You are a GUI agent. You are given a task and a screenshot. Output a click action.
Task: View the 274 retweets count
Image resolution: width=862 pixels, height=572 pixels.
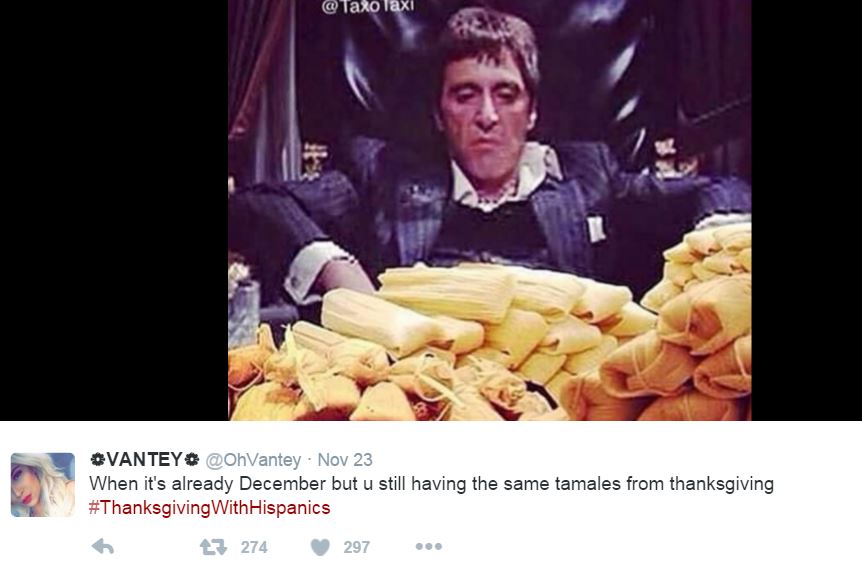tap(254, 547)
